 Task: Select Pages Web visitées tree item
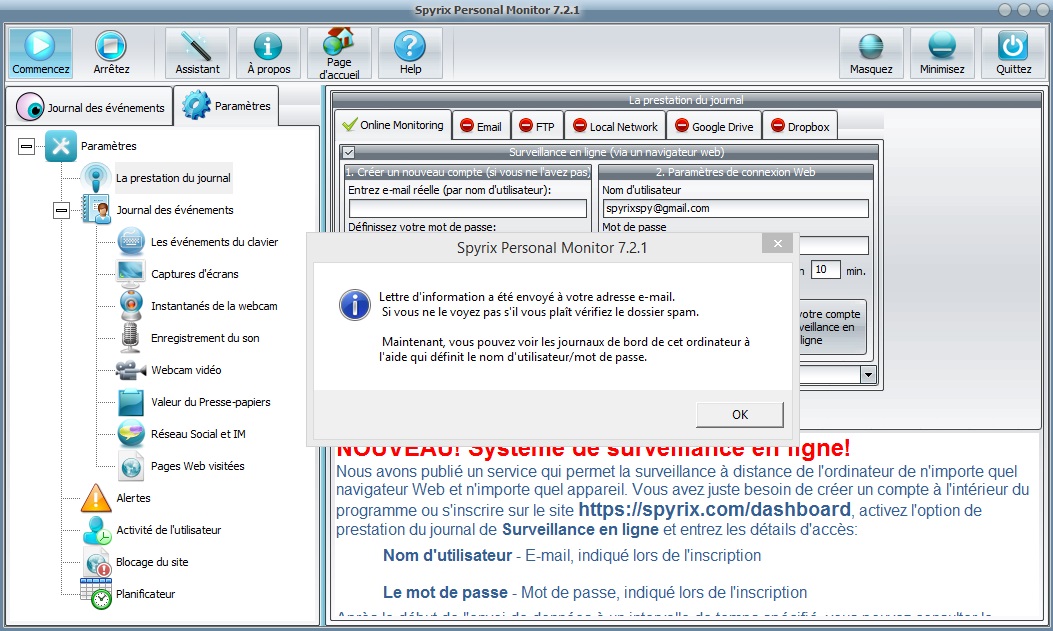[x=197, y=466]
